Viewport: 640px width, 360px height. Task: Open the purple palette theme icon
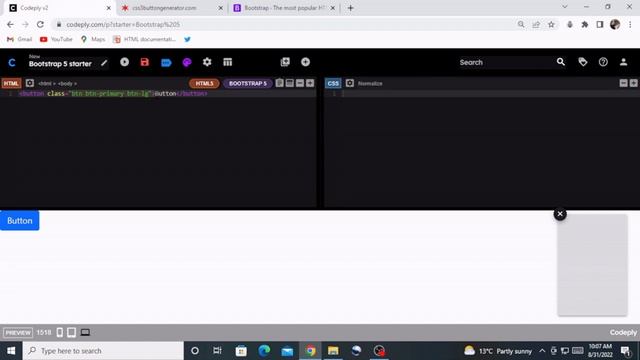point(187,62)
